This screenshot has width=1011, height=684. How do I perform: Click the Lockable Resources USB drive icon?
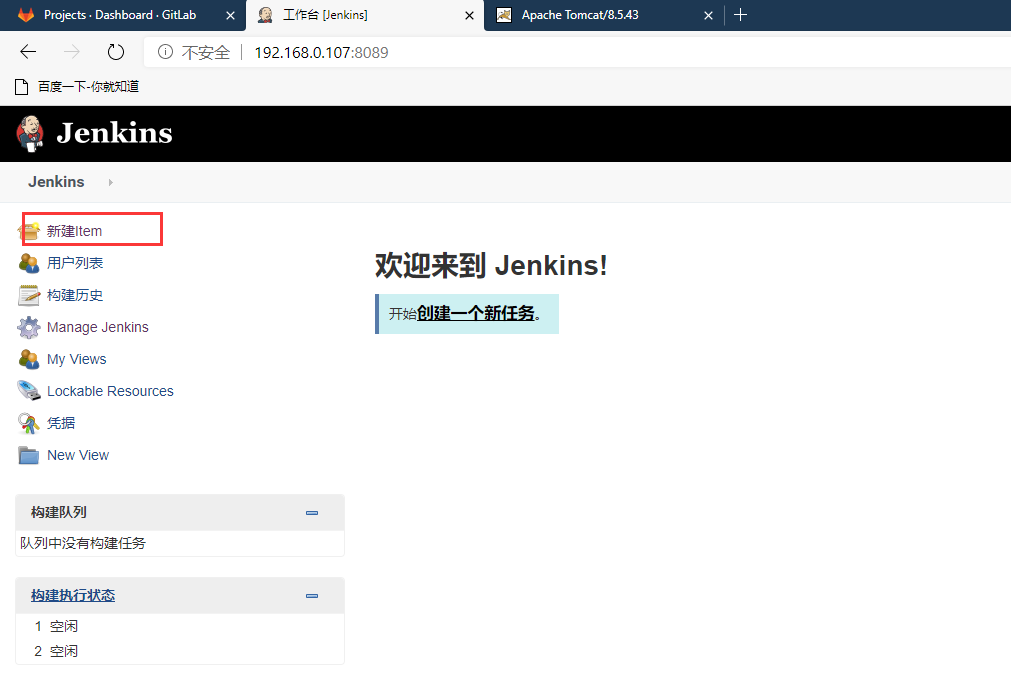coord(29,391)
